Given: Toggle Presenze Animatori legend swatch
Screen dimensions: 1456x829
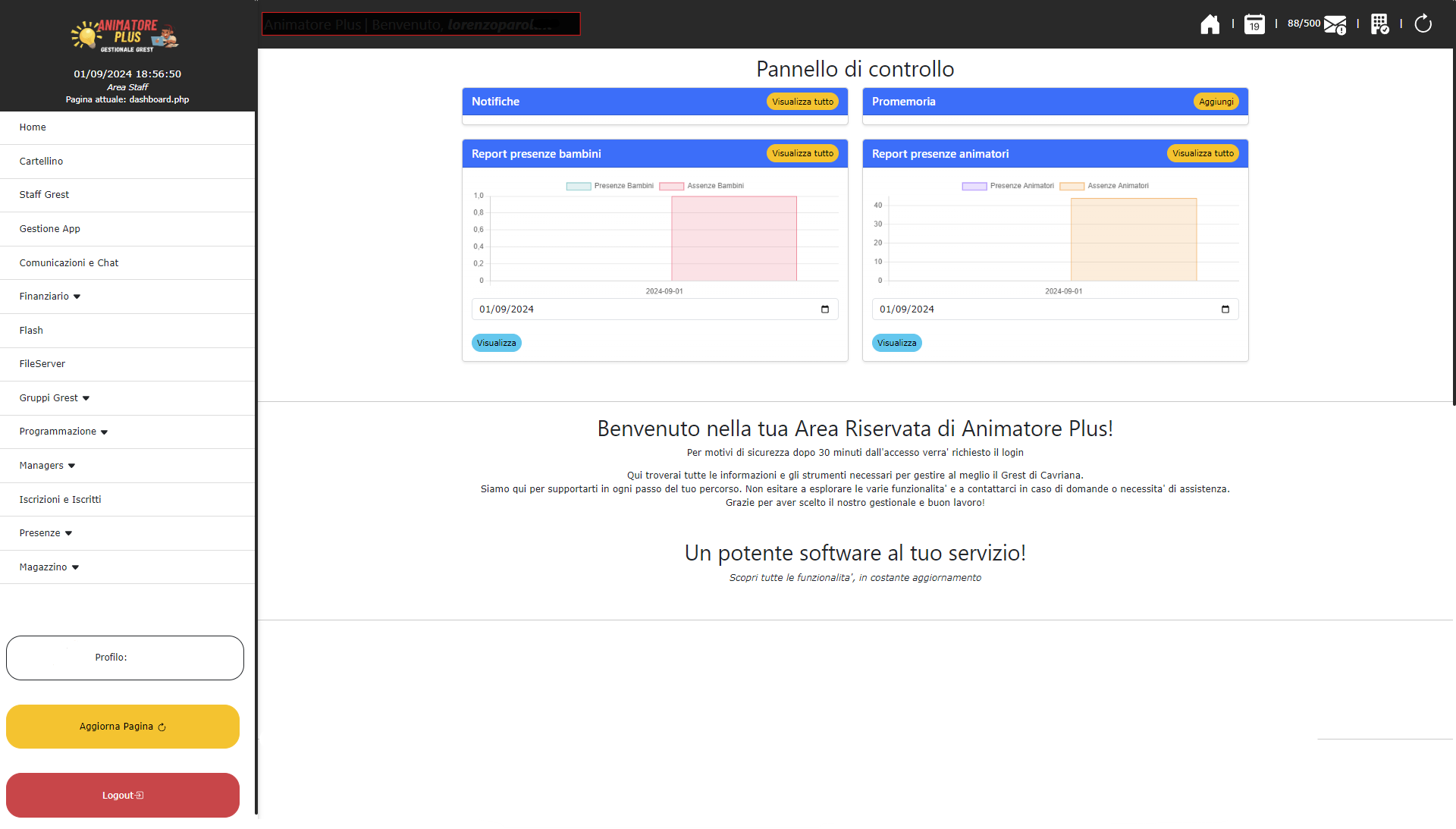Looking at the screenshot, I should [x=974, y=186].
